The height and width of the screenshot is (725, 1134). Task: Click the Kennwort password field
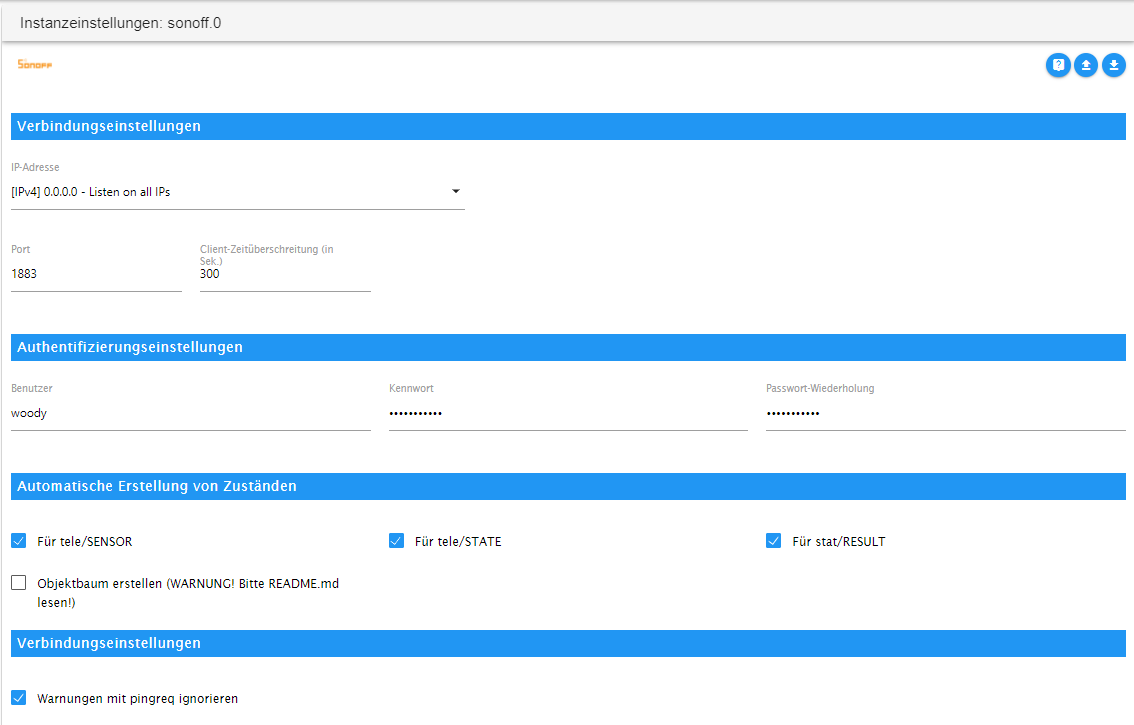point(568,413)
